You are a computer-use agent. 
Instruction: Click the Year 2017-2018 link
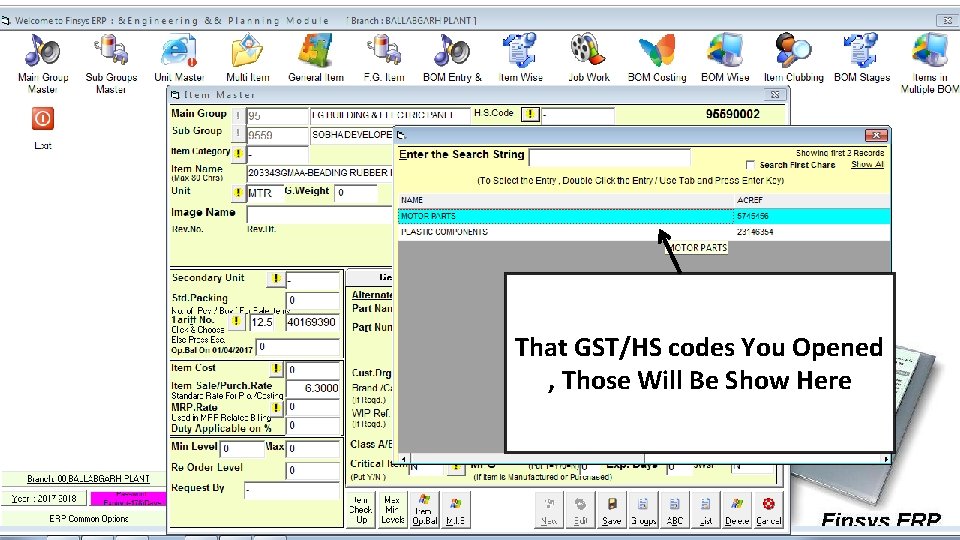(x=45, y=499)
